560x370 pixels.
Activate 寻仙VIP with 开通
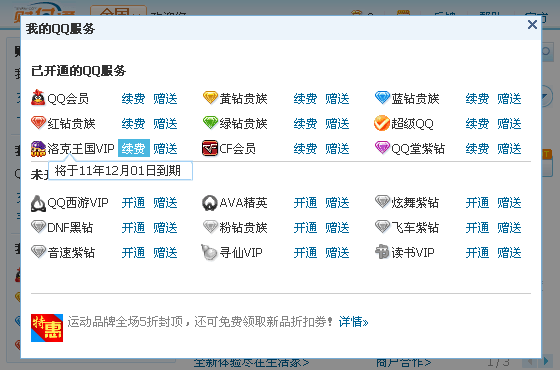pyautogui.click(x=305, y=253)
